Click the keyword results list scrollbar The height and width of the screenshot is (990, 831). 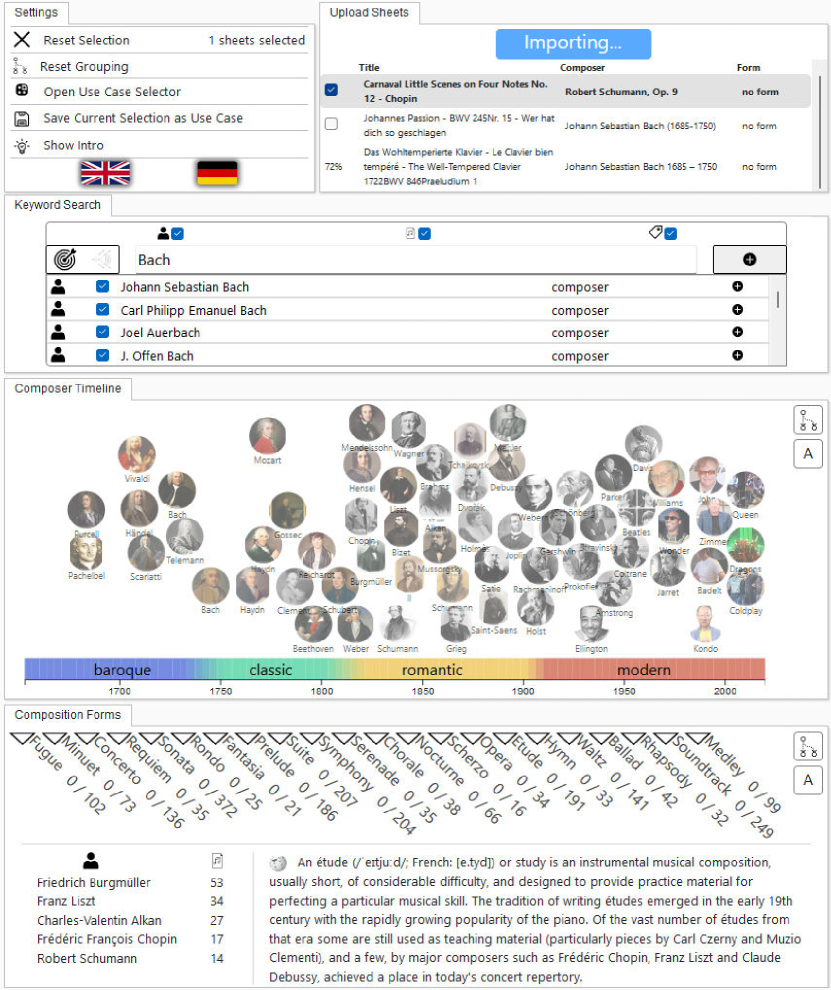click(778, 299)
